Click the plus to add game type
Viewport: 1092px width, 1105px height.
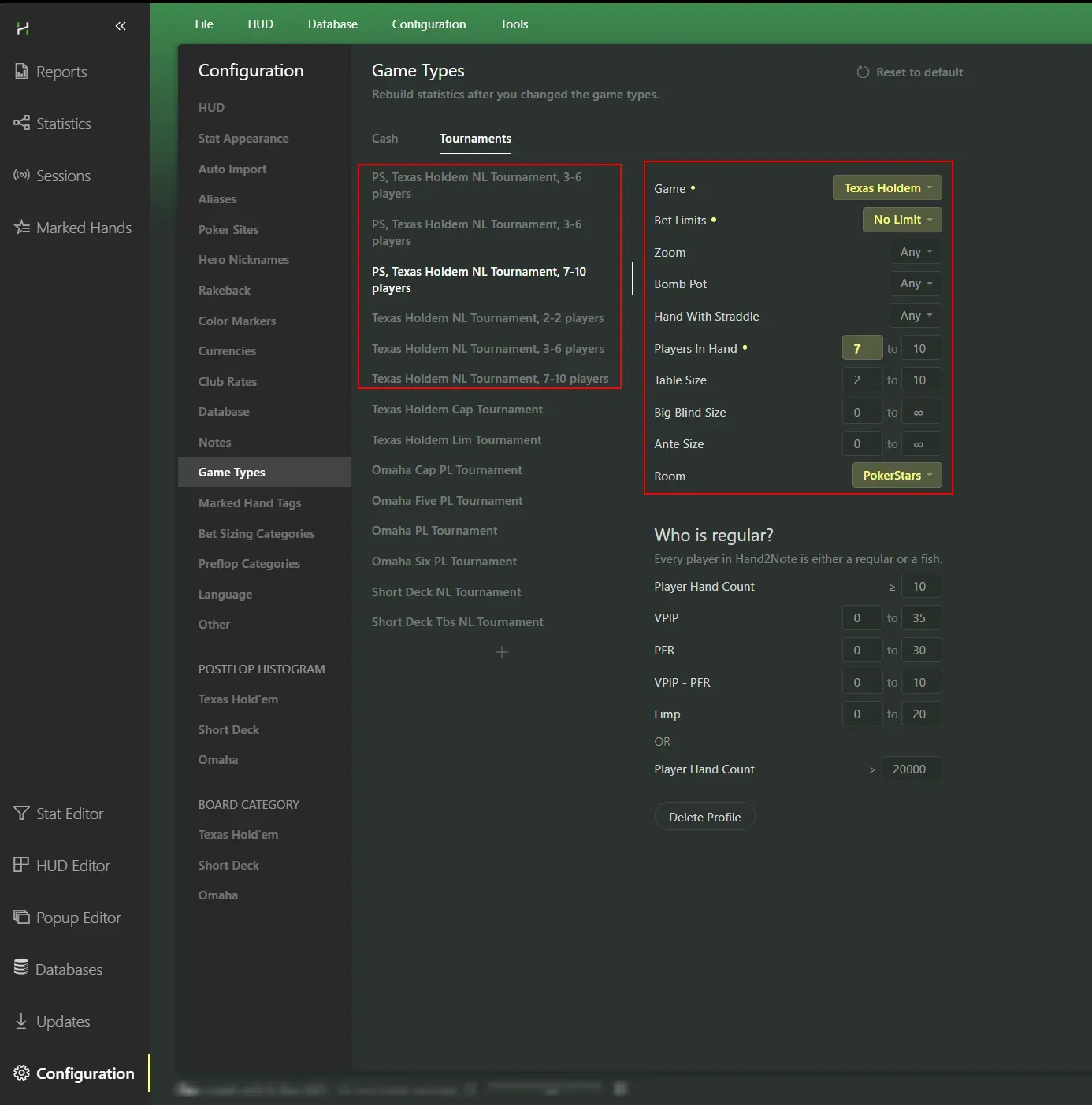502,652
